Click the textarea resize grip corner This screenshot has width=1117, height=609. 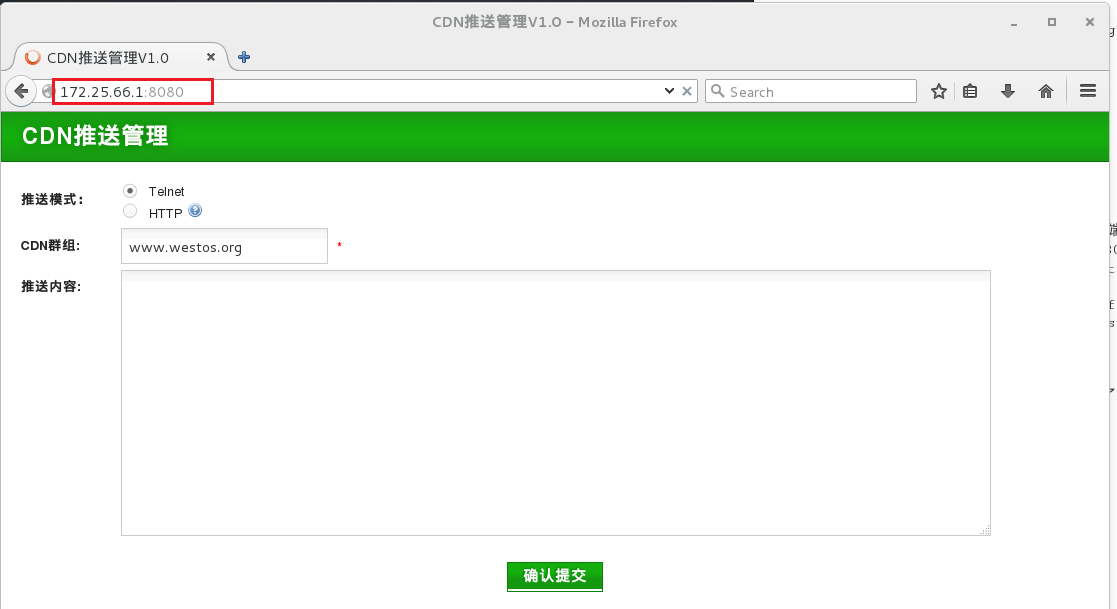pos(985,531)
